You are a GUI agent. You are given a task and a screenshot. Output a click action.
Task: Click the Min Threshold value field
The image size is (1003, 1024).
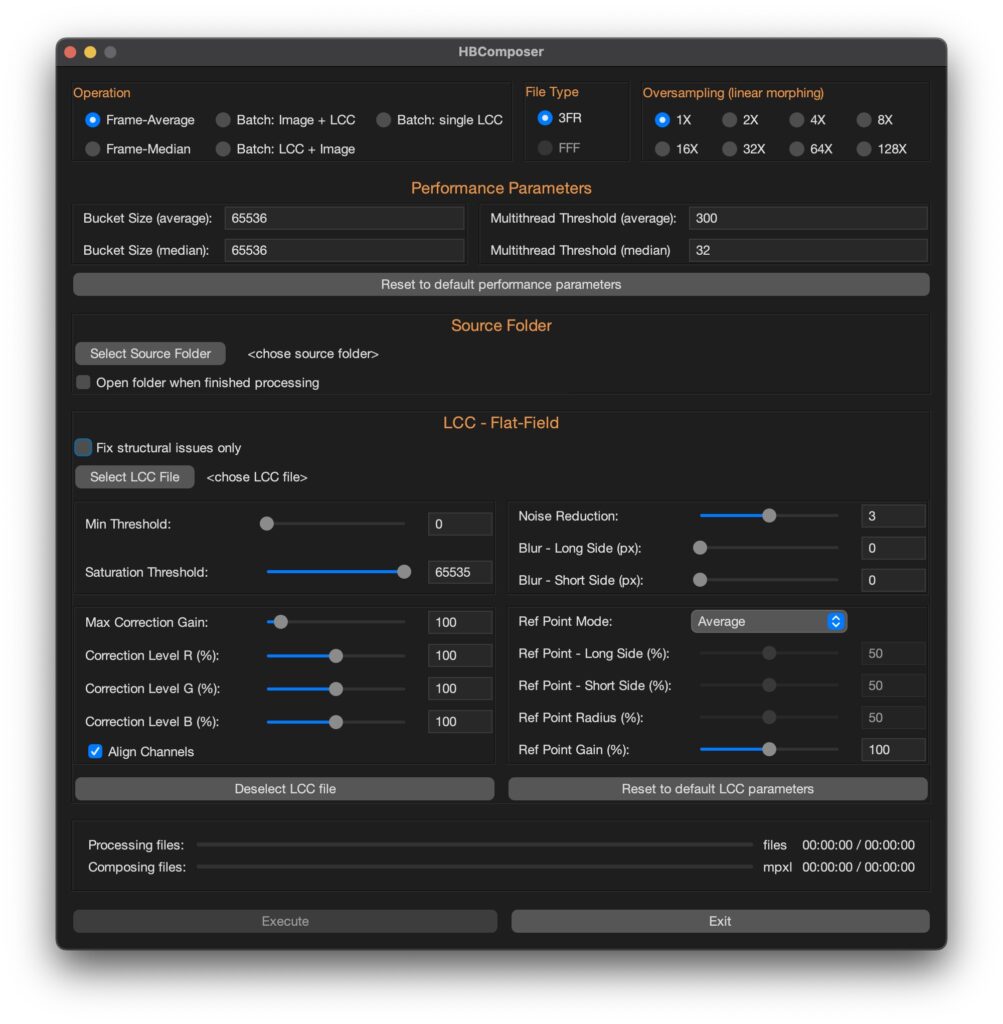click(460, 524)
